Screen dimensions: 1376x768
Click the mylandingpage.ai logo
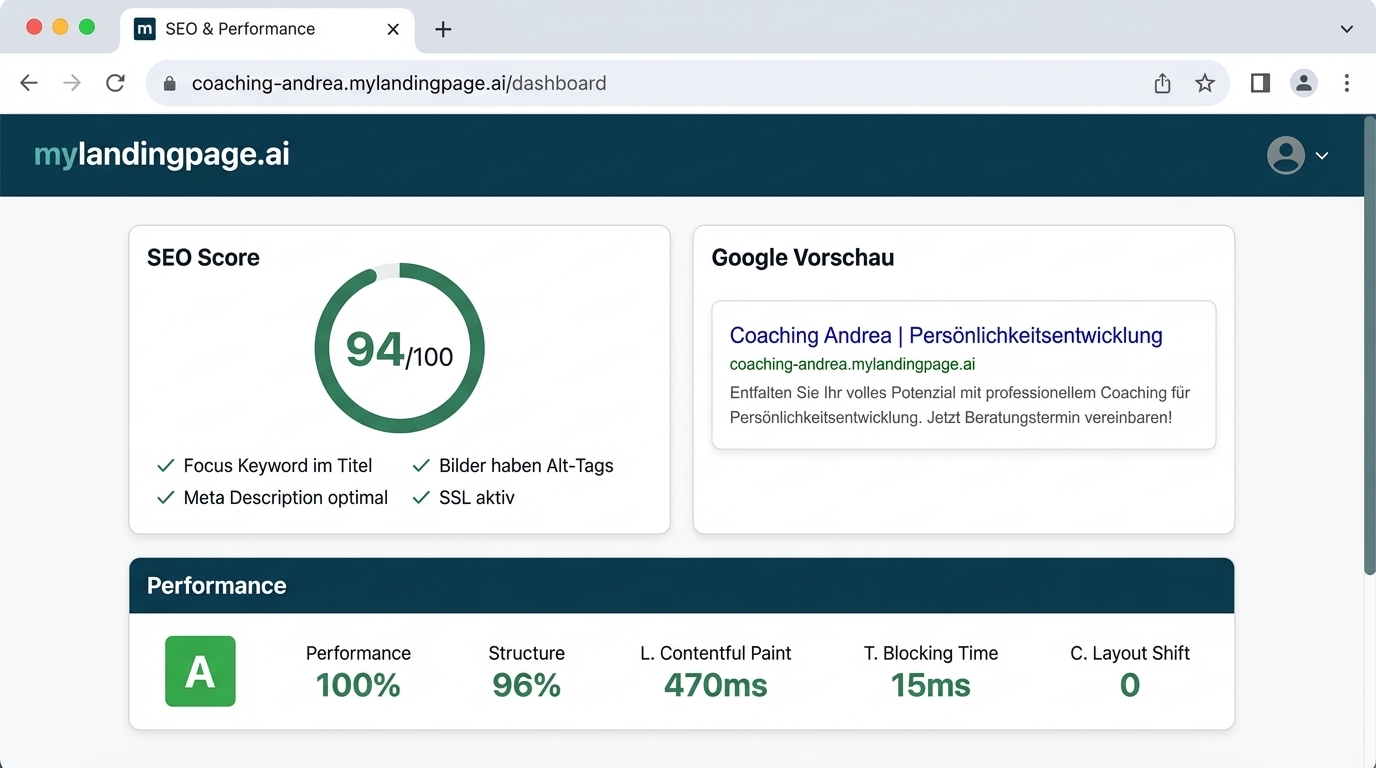coord(162,154)
